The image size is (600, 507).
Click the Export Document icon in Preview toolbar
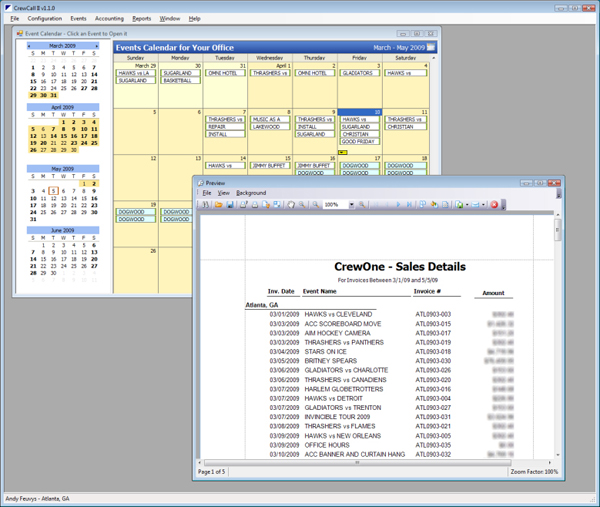click(x=459, y=205)
